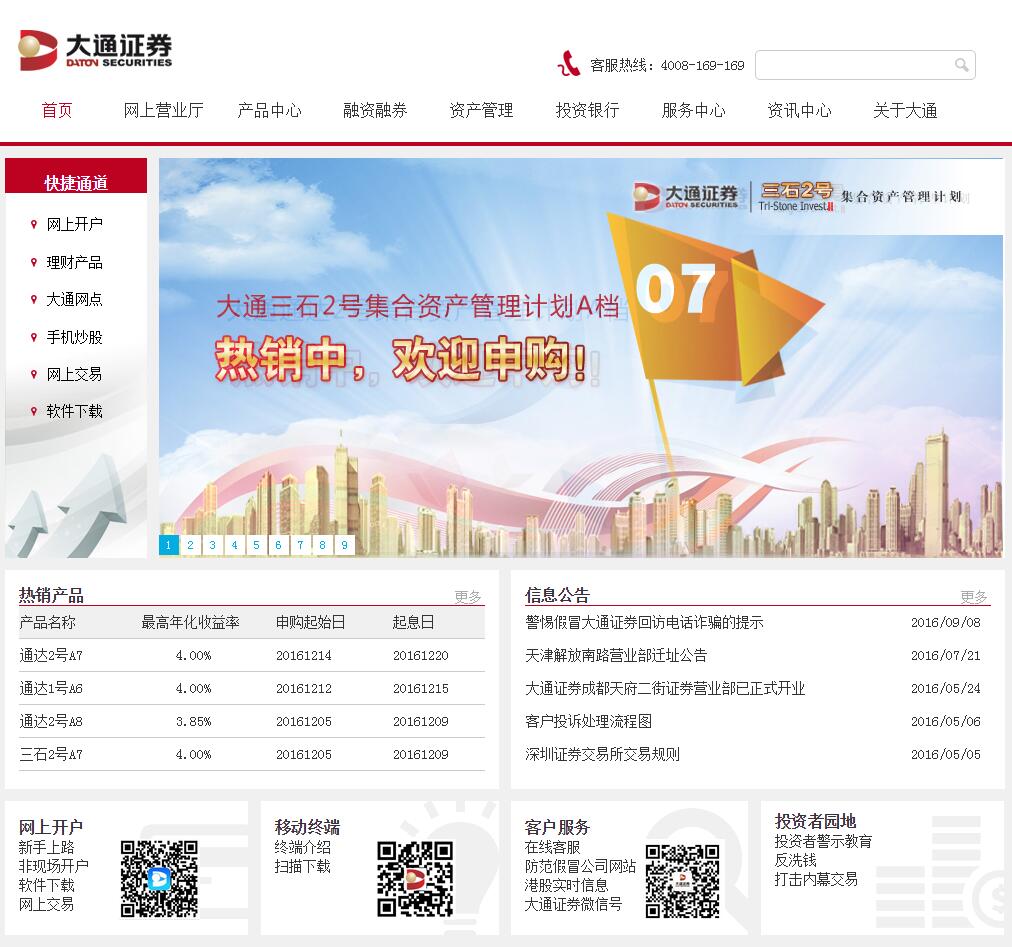This screenshot has height=947, width=1012.
Task: Click the 移动终端 QR code
Action: tap(415, 879)
